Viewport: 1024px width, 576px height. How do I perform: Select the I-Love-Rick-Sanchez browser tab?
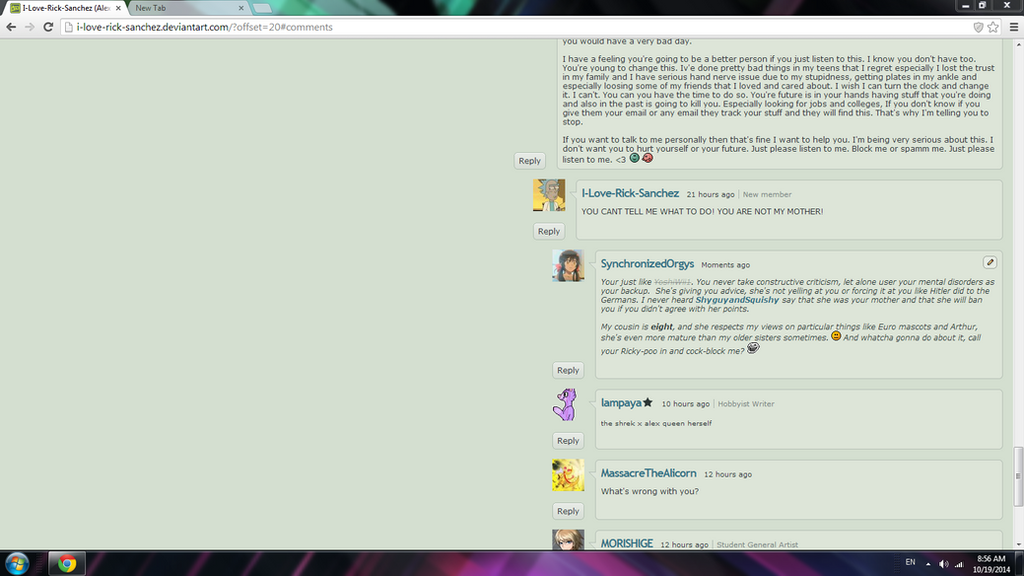click(65, 8)
